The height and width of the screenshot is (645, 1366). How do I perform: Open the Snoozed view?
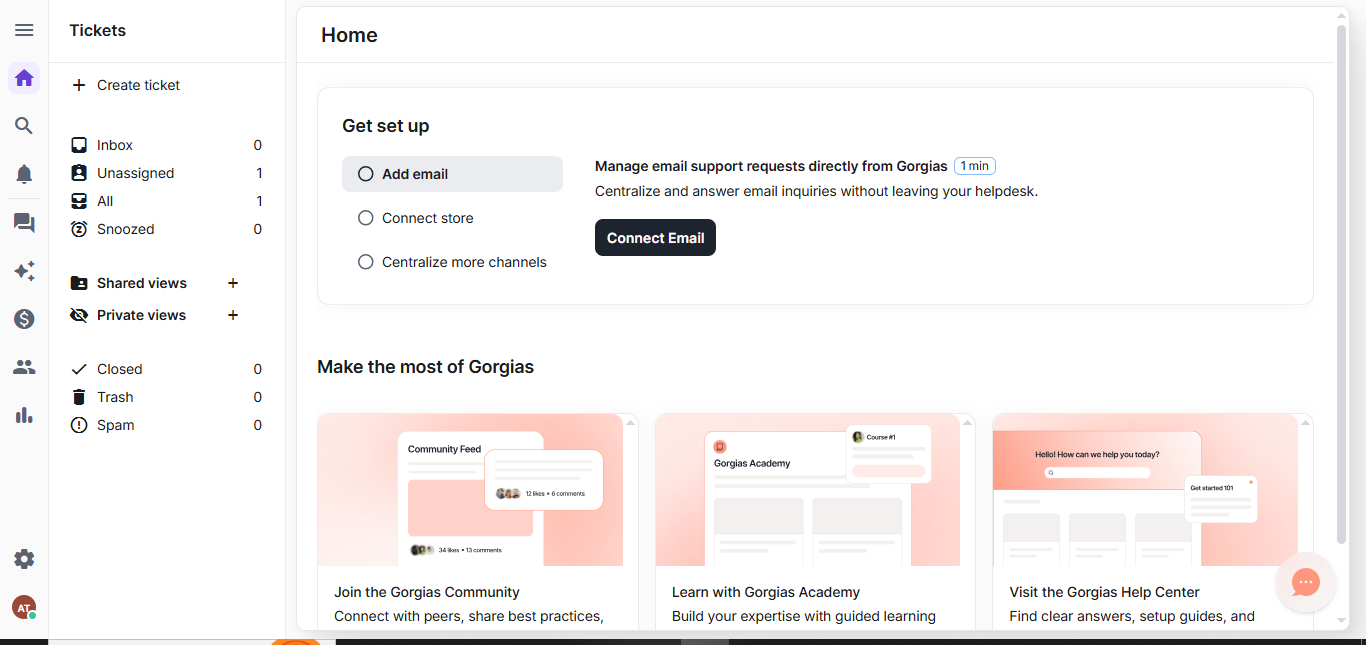tap(167, 229)
